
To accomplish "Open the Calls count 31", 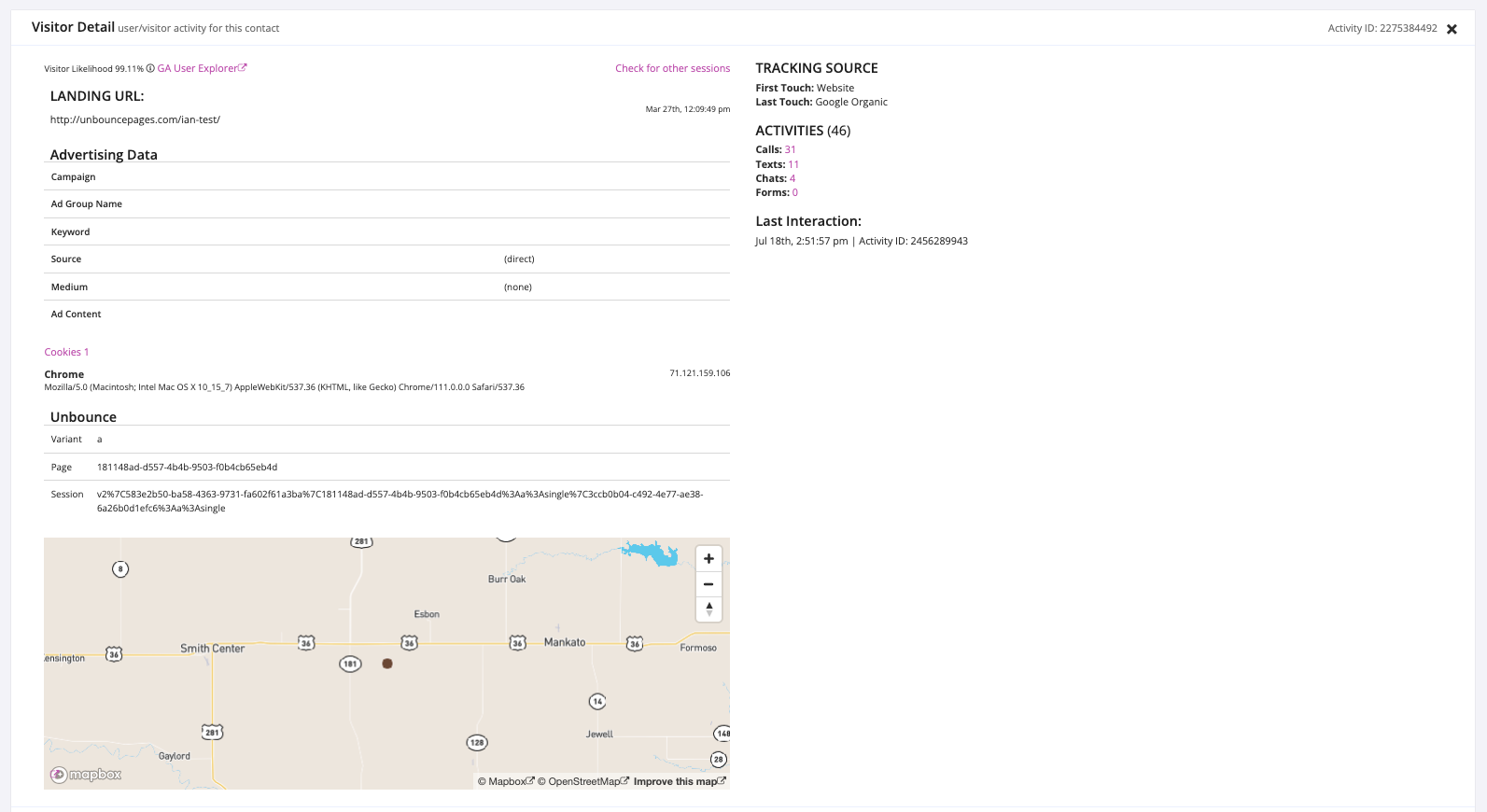I will 790,149.
